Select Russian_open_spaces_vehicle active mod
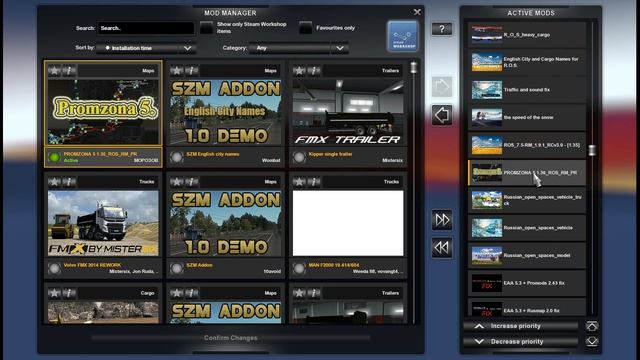640x360 pixels. click(x=527, y=228)
